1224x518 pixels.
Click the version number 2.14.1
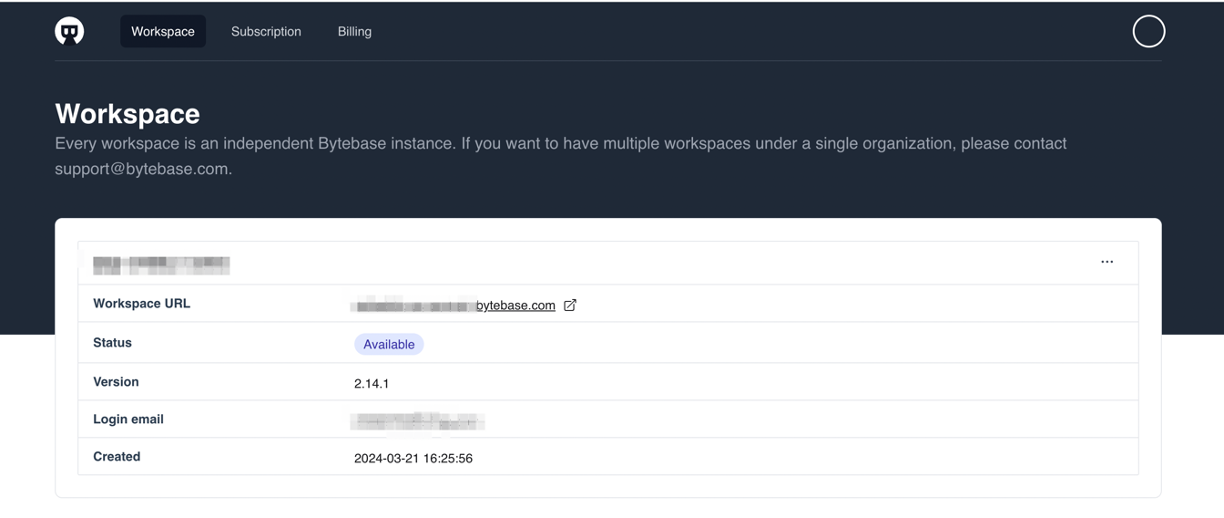point(371,383)
